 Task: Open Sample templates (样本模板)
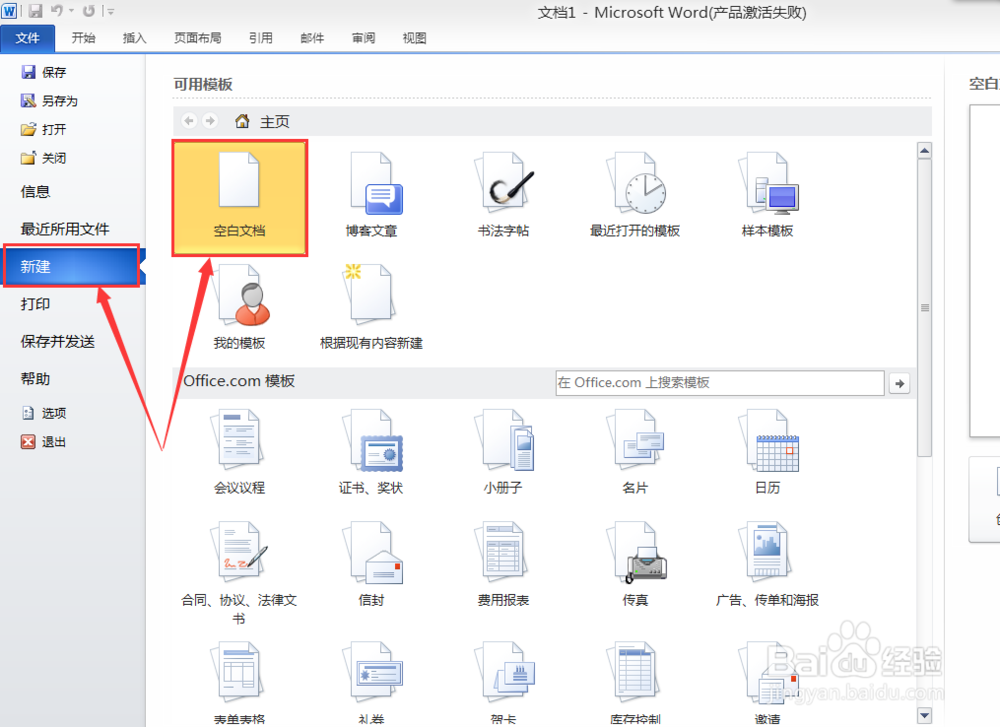coord(767,196)
